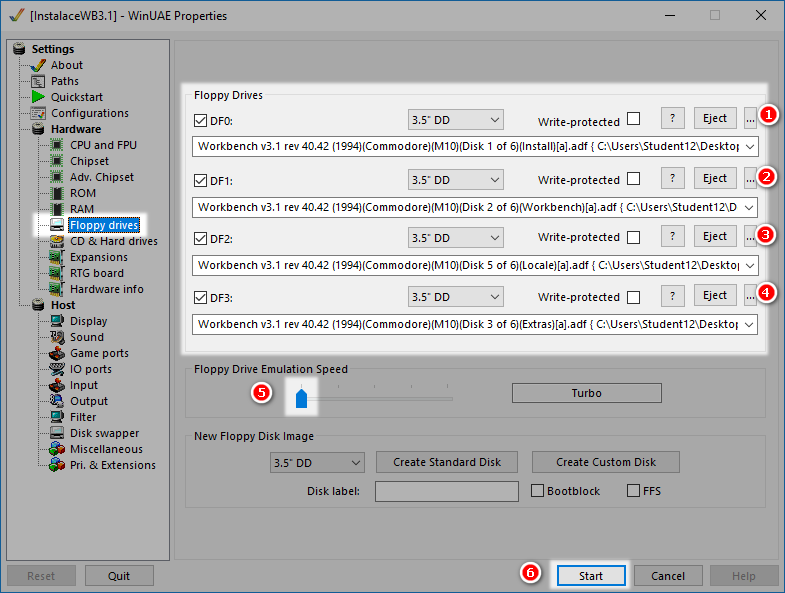
Task: Click the Configurations icon
Action: (38, 113)
